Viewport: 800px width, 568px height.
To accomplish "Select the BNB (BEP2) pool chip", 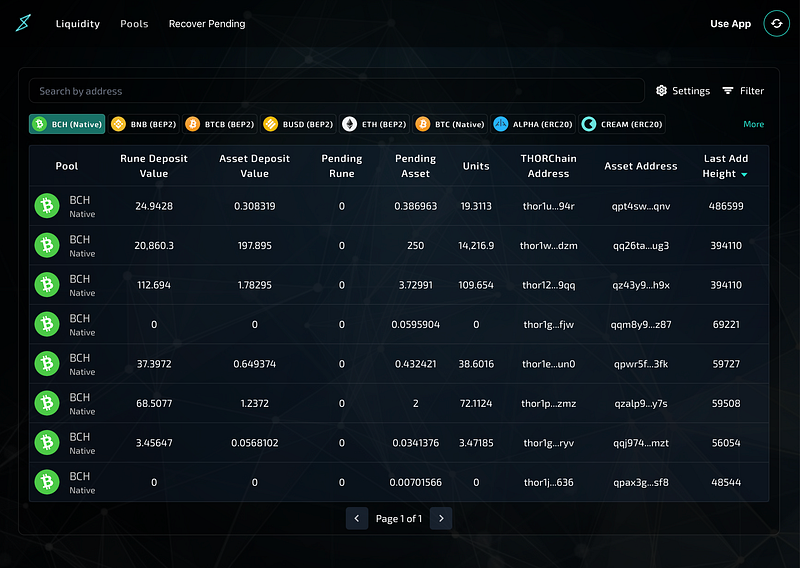I will (x=143, y=124).
